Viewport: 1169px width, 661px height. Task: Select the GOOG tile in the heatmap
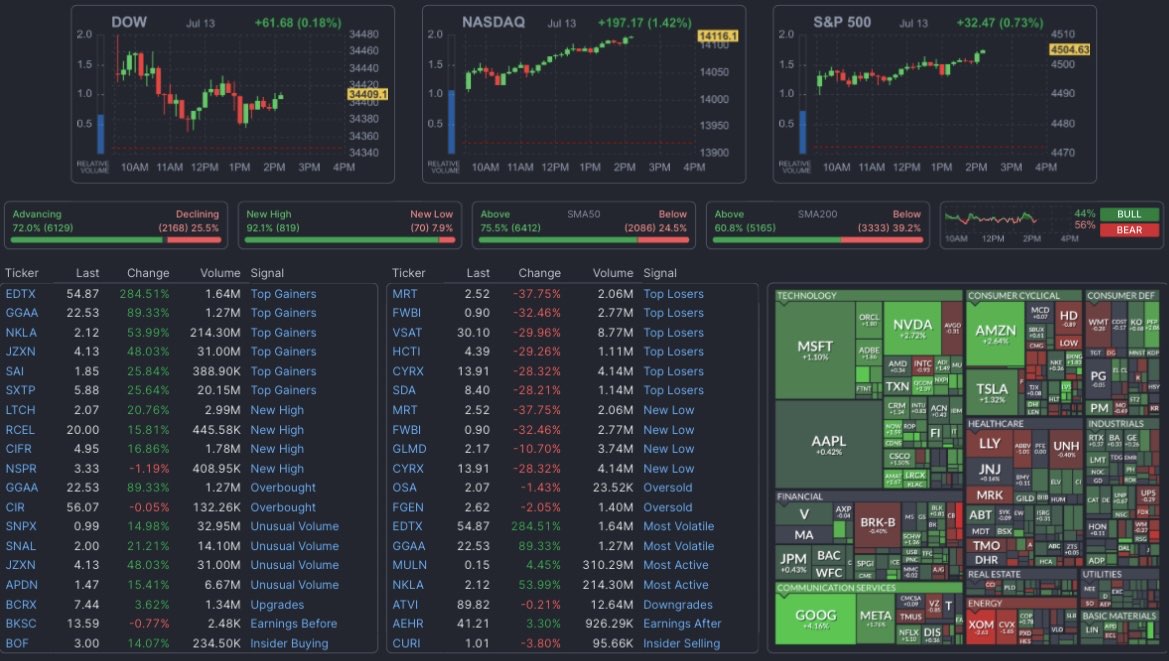[816, 619]
